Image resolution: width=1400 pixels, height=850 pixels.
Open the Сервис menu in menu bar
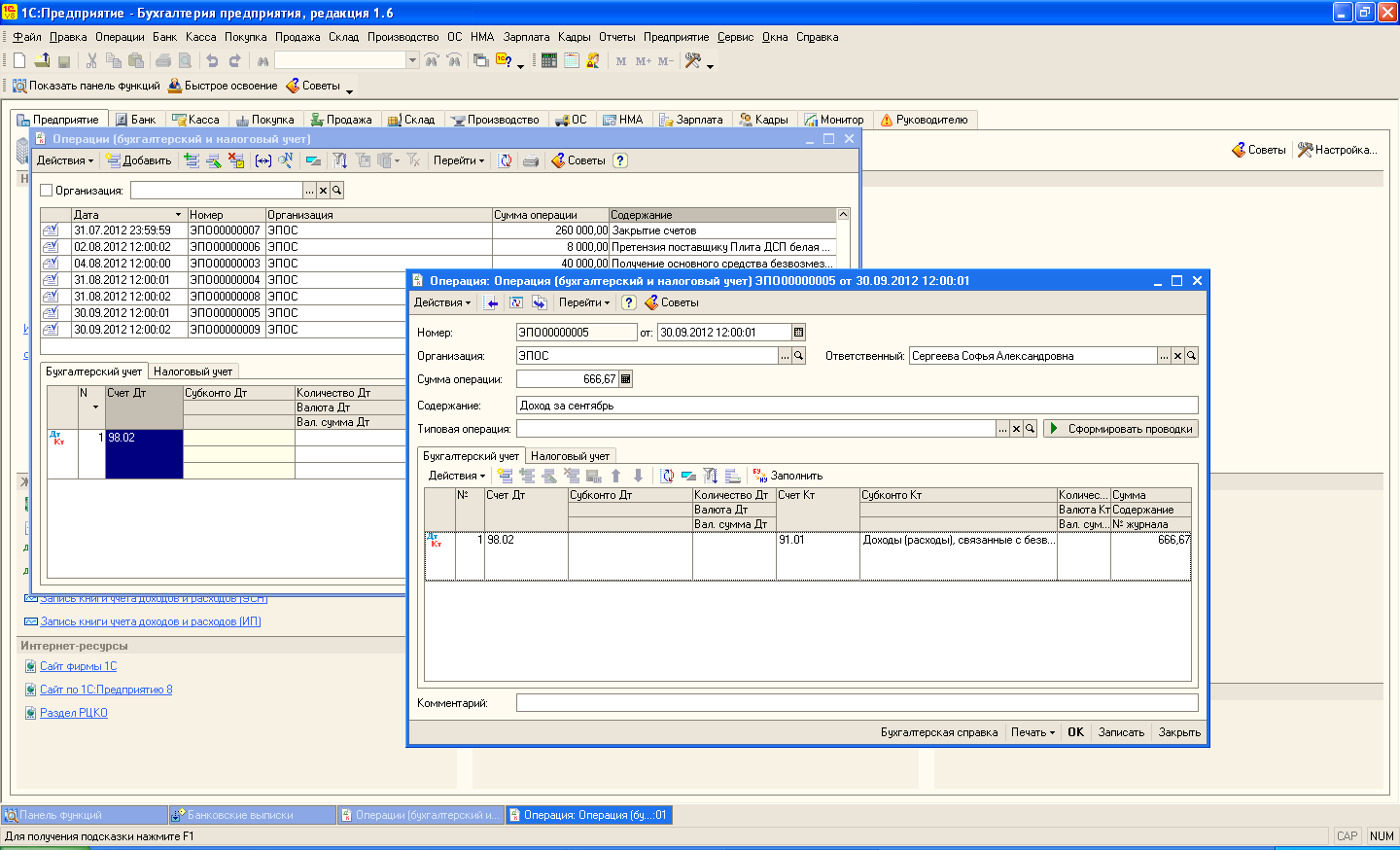[x=735, y=37]
